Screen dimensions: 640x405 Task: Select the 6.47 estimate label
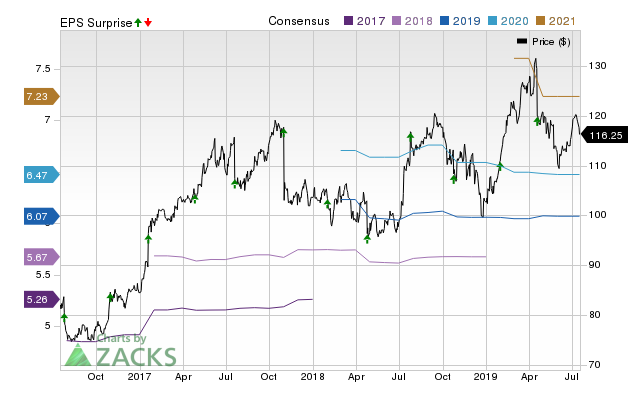click(x=38, y=175)
